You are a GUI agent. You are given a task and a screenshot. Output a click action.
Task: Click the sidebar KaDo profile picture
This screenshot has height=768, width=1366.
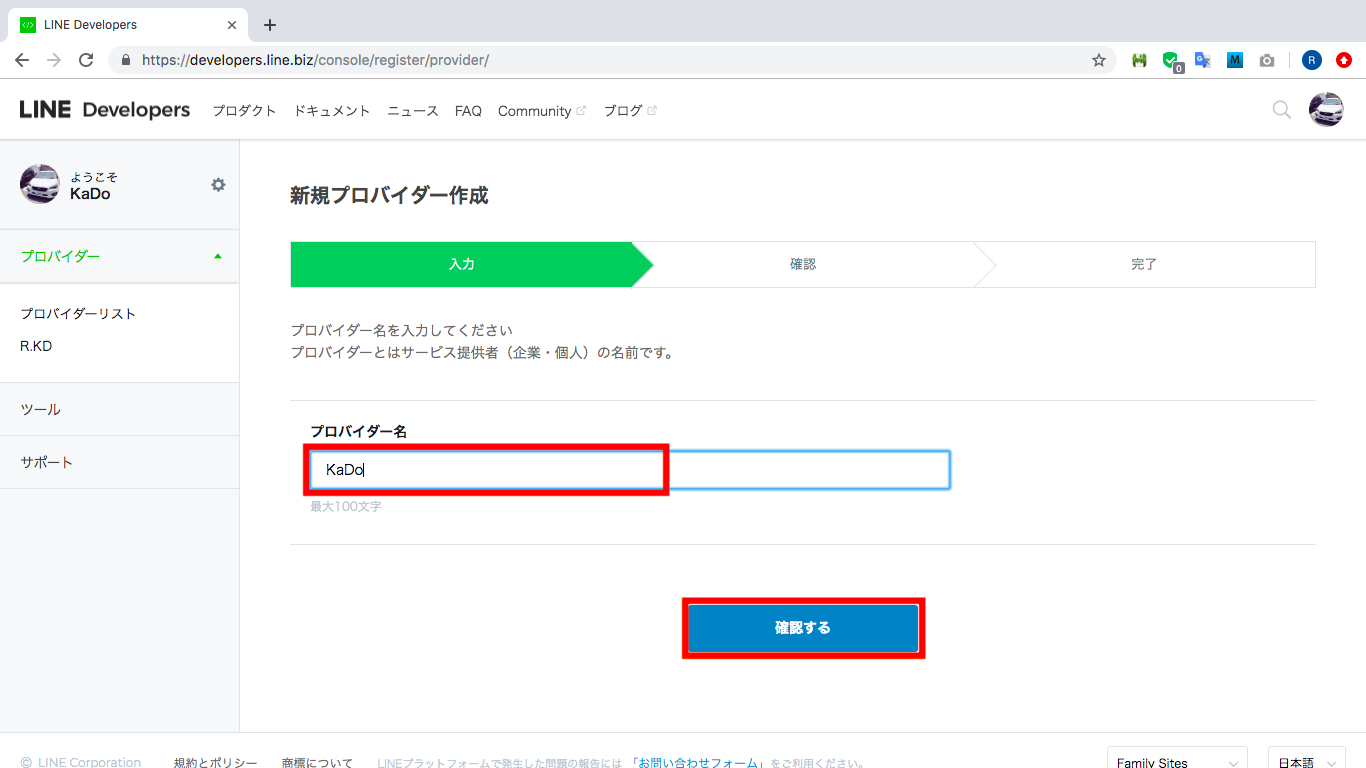coord(40,184)
